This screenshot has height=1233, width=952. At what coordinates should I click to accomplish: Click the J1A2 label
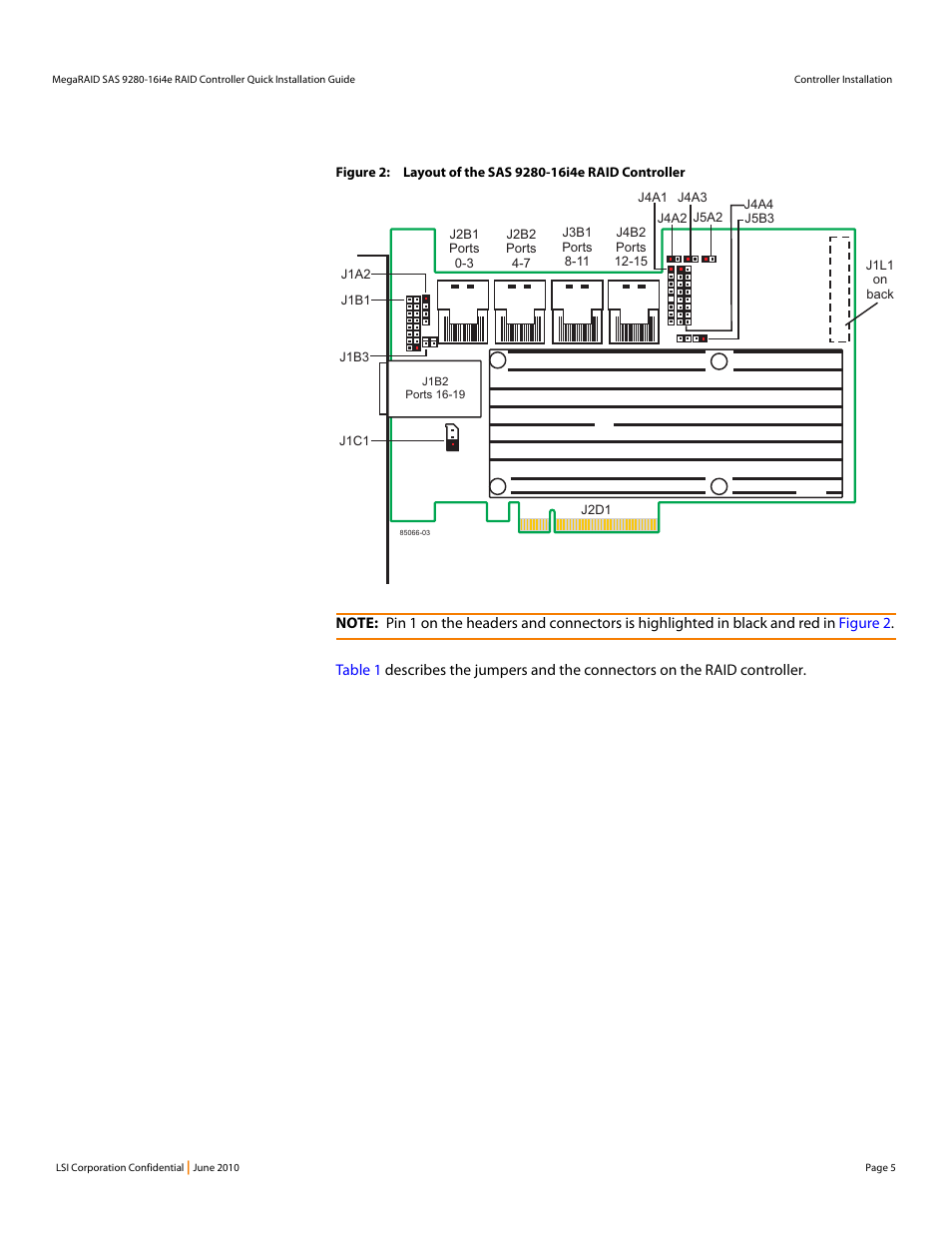click(355, 274)
